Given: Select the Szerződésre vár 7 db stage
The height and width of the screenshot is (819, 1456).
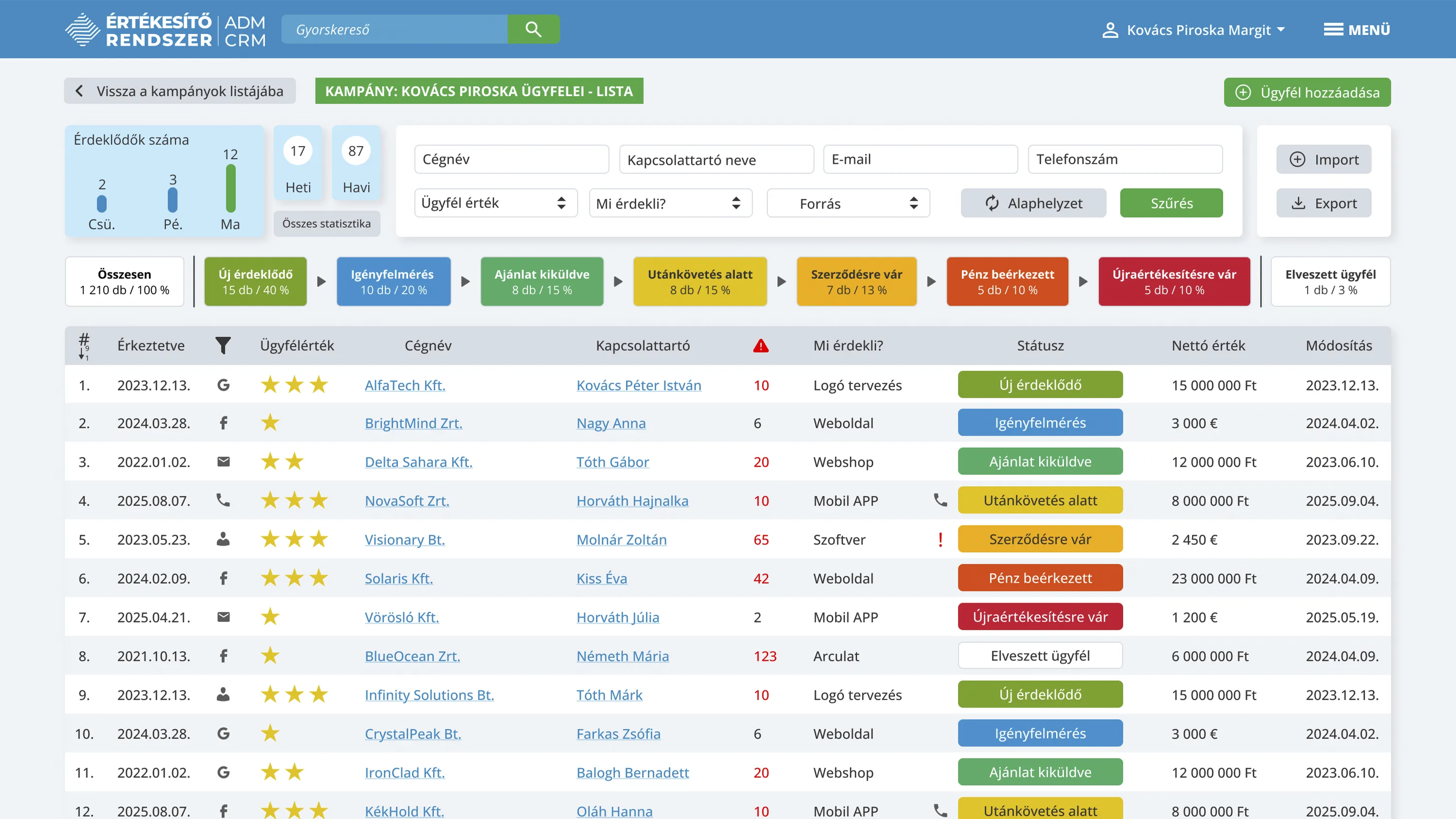Looking at the screenshot, I should (x=856, y=281).
